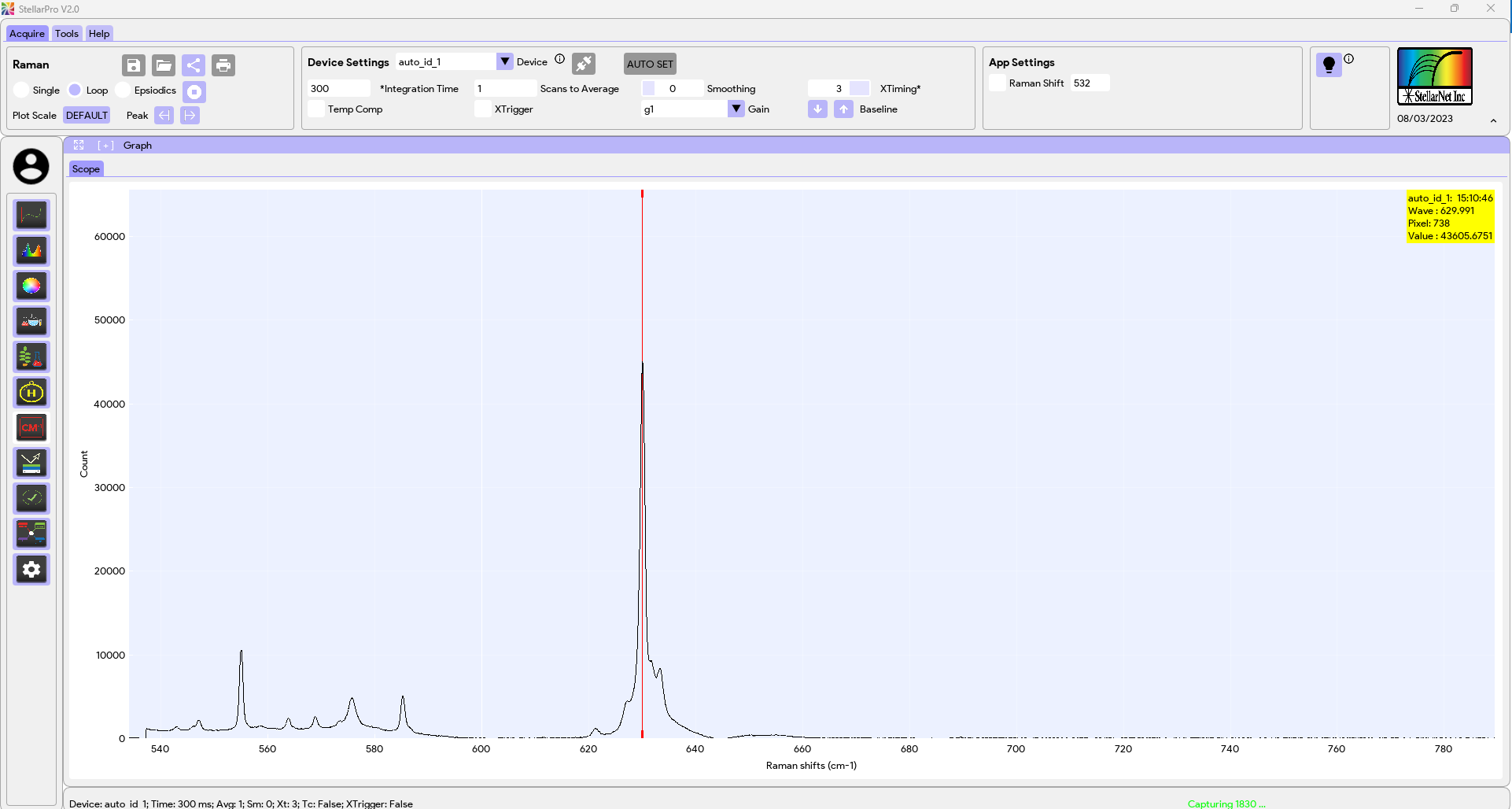Open the Device selection dropdown
Screen dimensions: 1512x809
(x=503, y=61)
